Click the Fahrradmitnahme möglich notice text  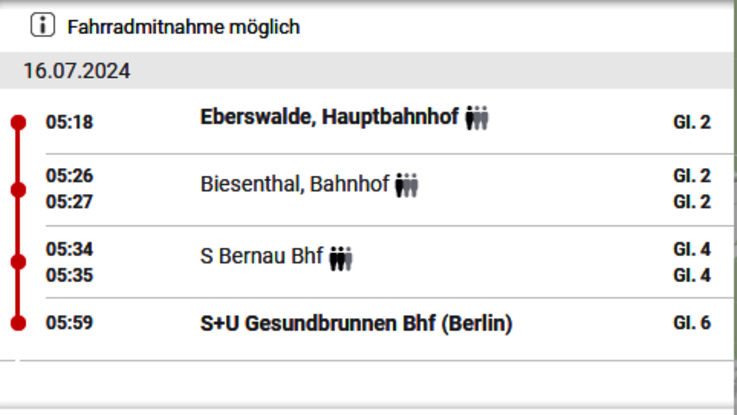pos(183,27)
